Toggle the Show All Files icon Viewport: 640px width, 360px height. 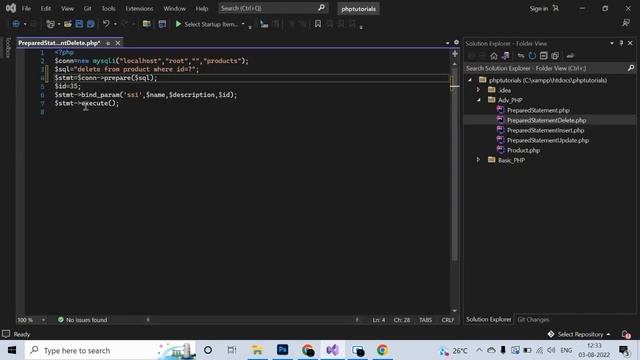point(555,56)
